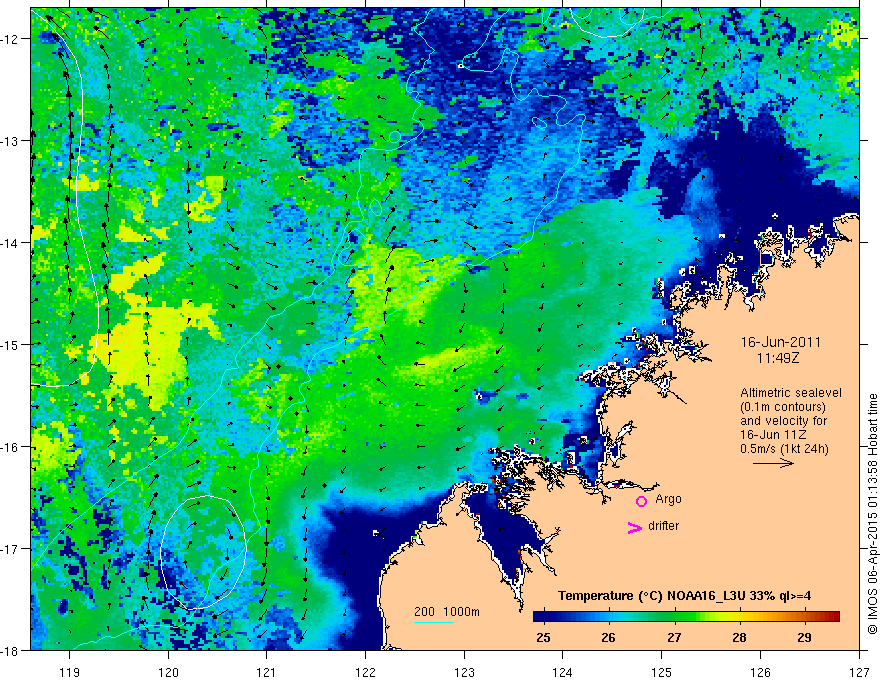Click the white closed sealevel contour near 120E 17S

[x=203, y=553]
